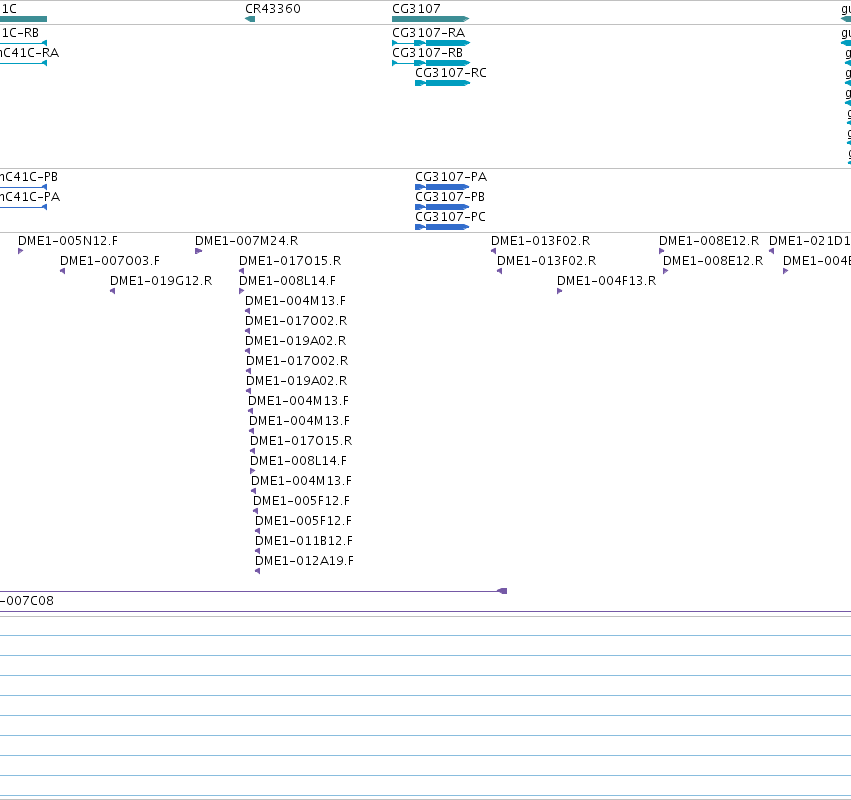Click the DME1-007O03.F label
The width and height of the screenshot is (851, 800).
pos(110,261)
